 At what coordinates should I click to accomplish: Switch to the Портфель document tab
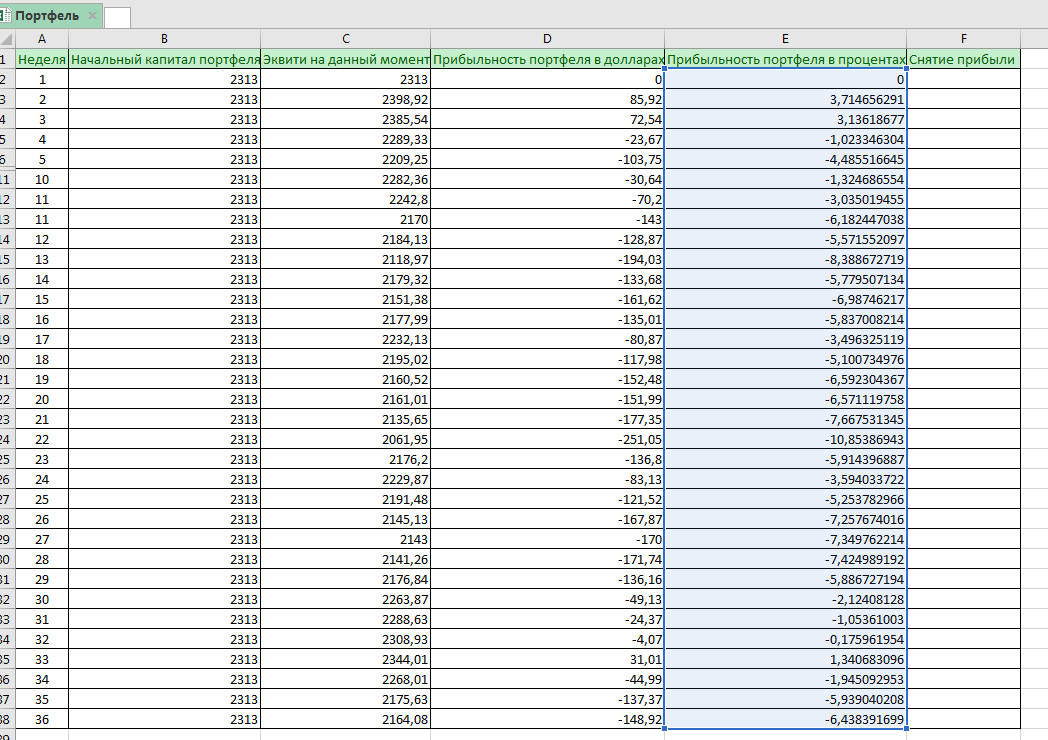pyautogui.click(x=47, y=16)
